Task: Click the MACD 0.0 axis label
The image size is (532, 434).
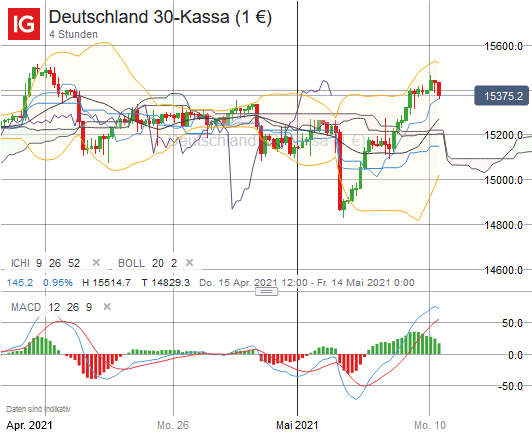Action: pos(515,355)
